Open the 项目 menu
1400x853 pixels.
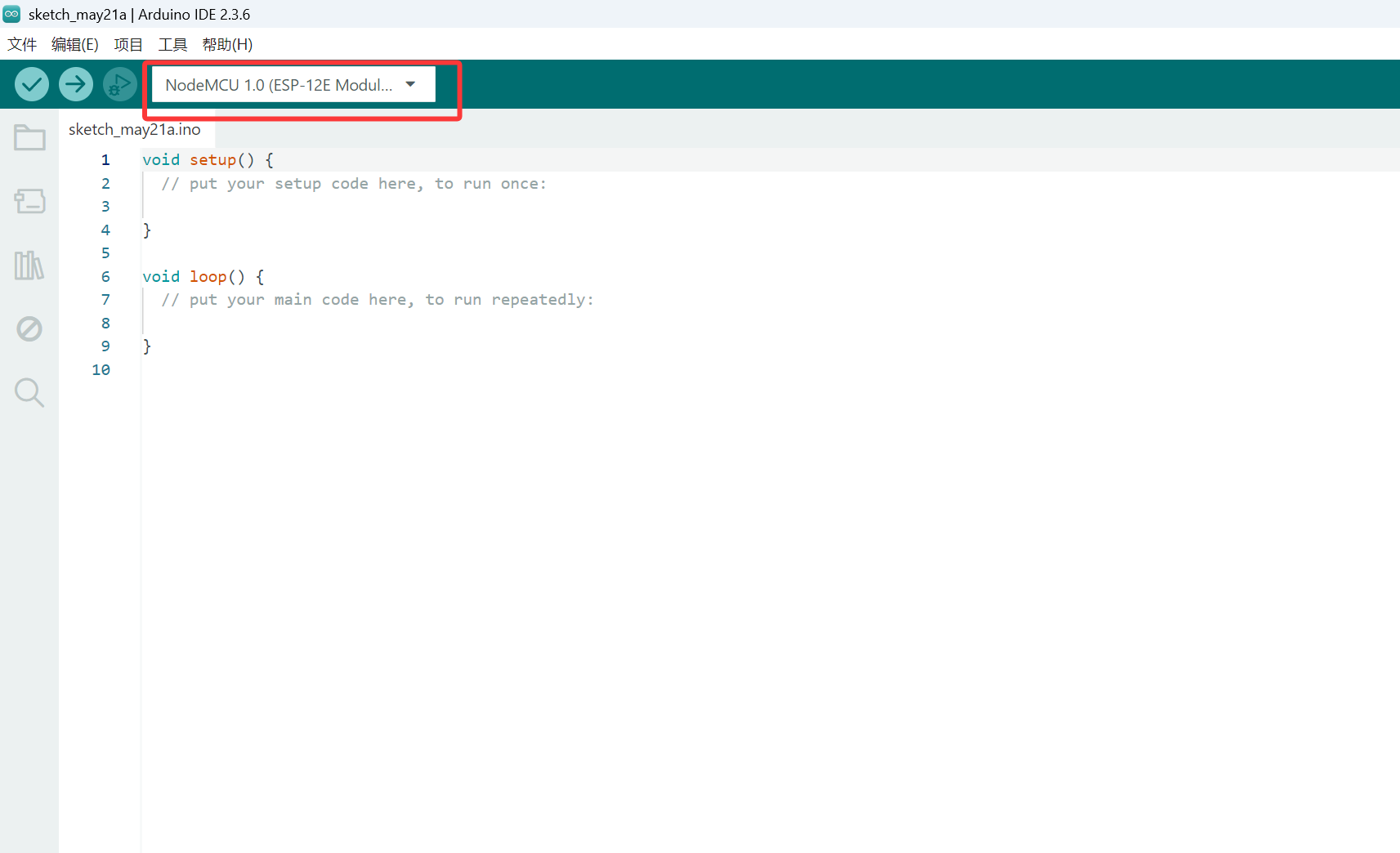(128, 44)
